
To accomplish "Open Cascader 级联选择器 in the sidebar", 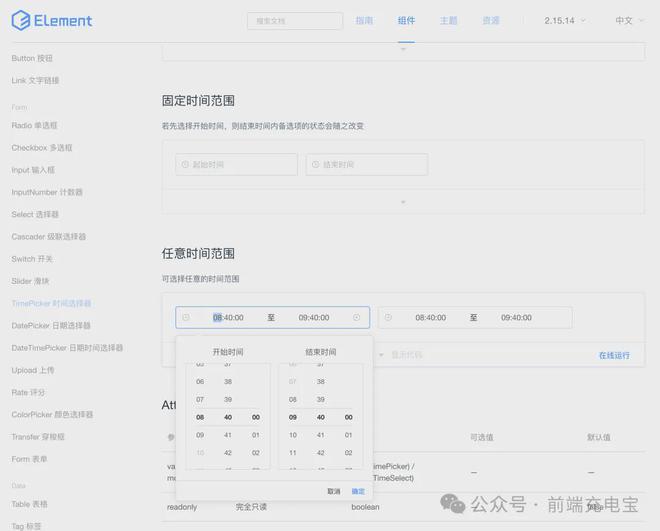I will pyautogui.click(x=48, y=236).
